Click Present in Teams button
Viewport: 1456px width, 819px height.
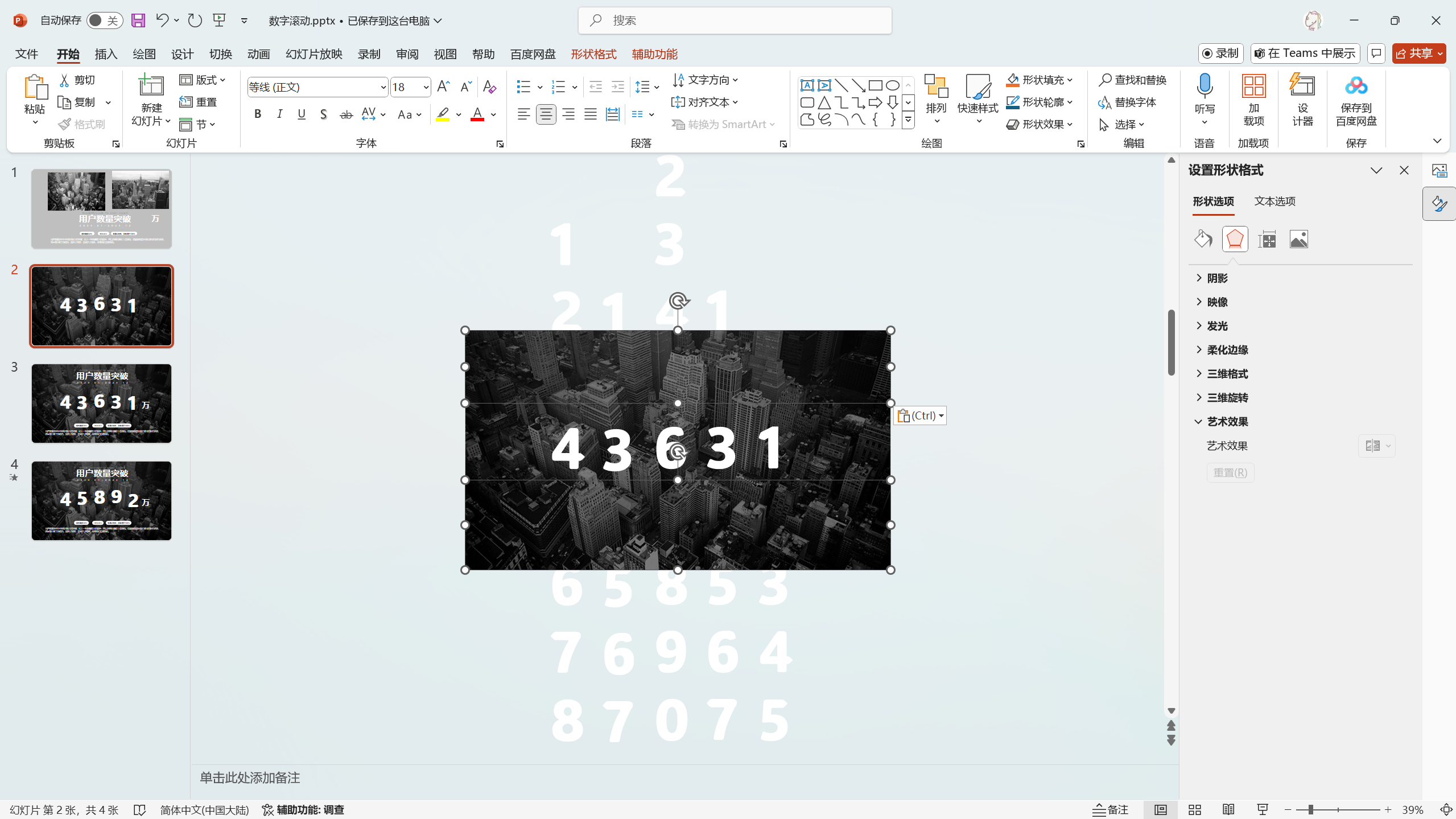tap(1305, 53)
